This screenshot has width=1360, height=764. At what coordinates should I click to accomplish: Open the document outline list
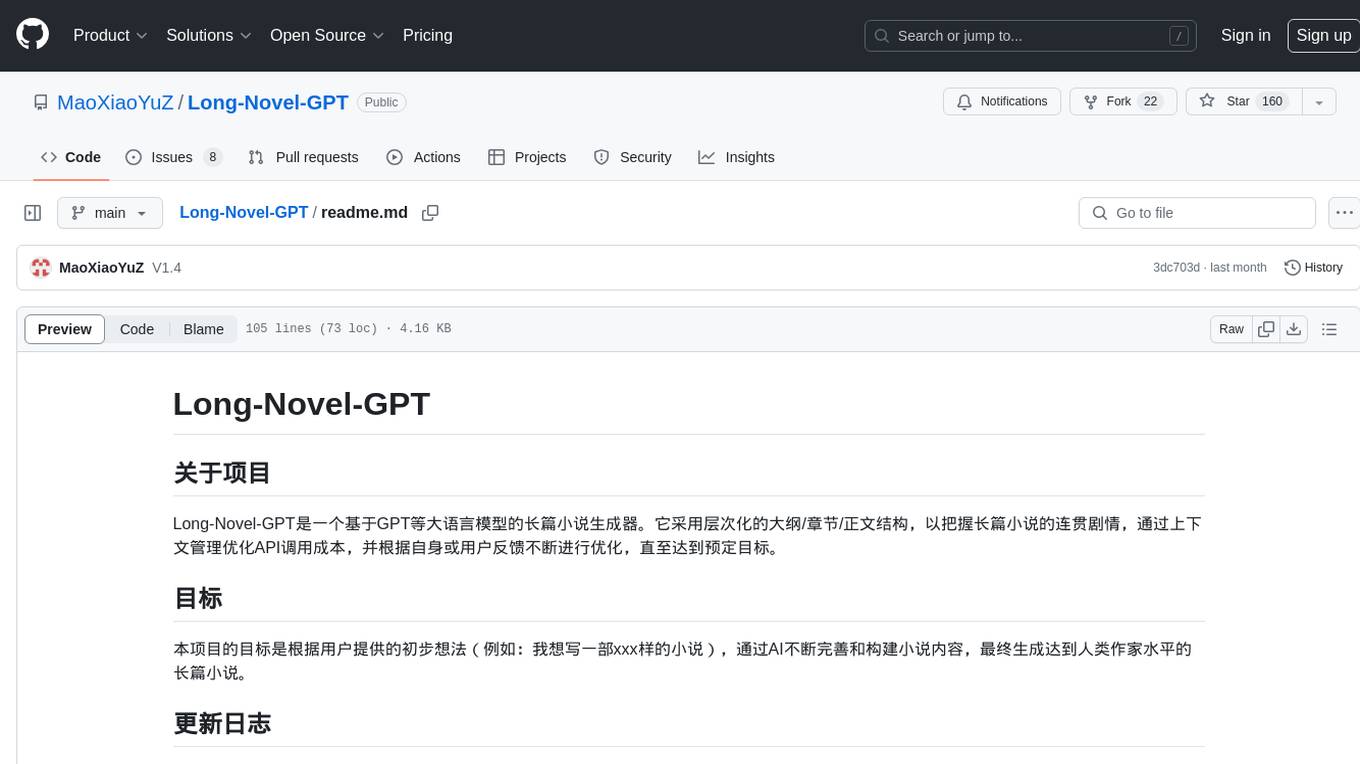(1329, 329)
